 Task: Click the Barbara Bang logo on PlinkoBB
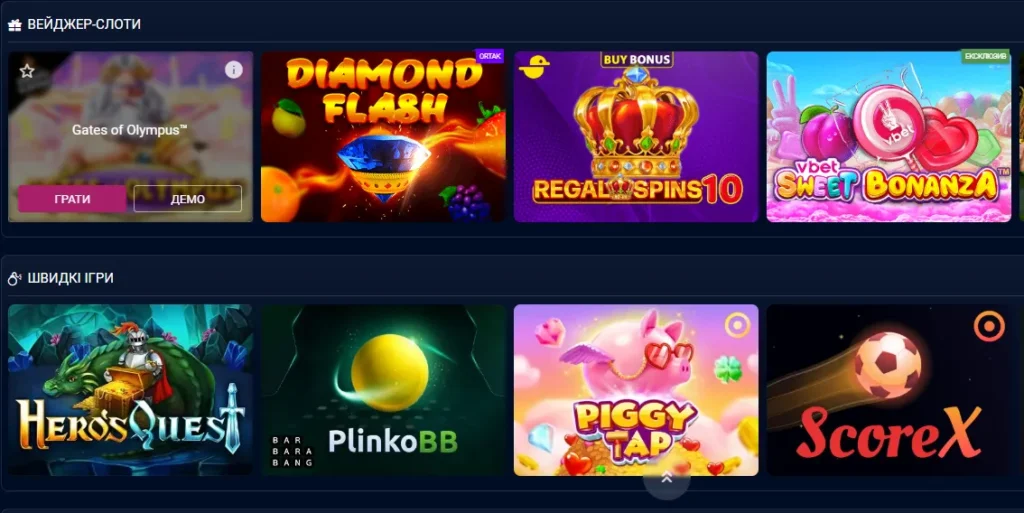coord(292,451)
